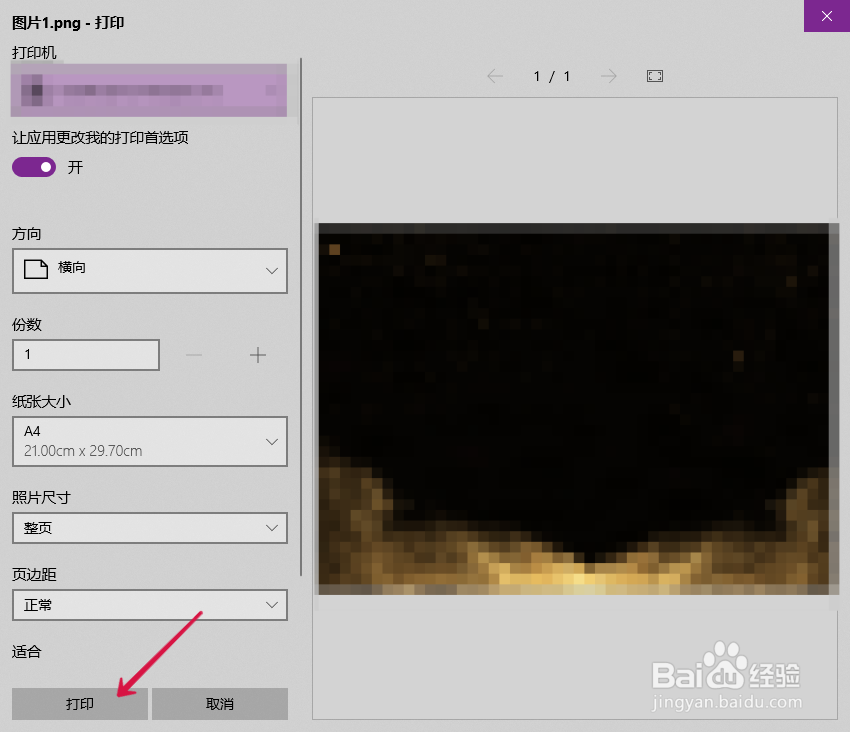
Task: Click the 适合 section label
Action: (27, 651)
